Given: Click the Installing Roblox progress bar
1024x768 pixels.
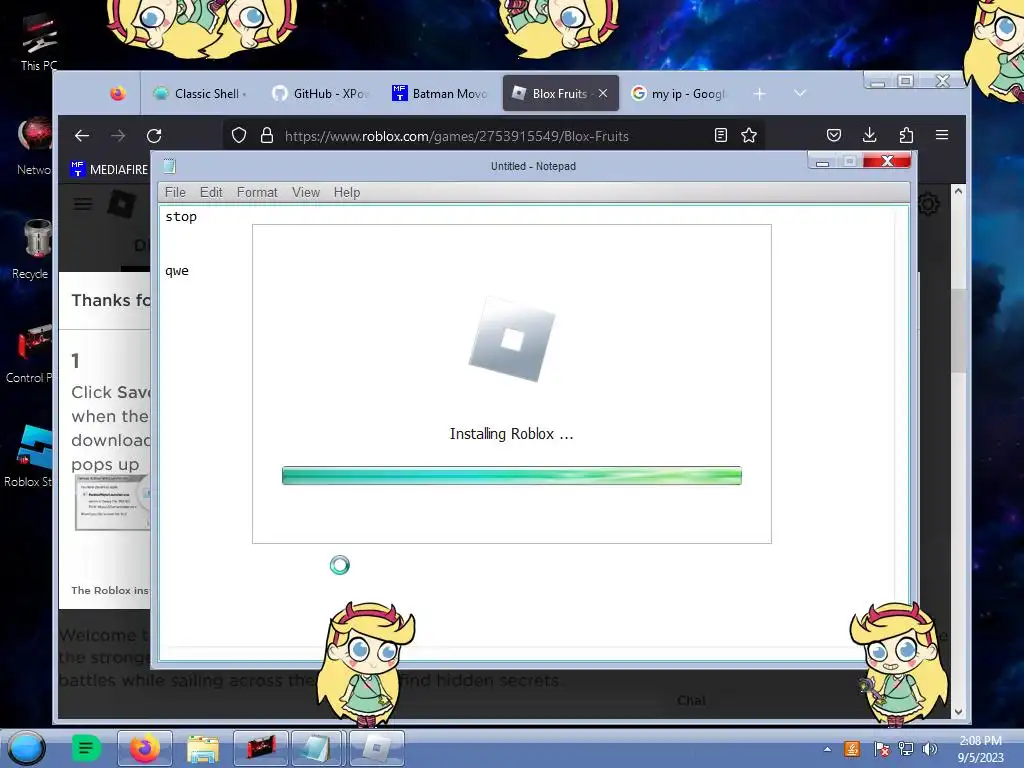Looking at the screenshot, I should 511,475.
